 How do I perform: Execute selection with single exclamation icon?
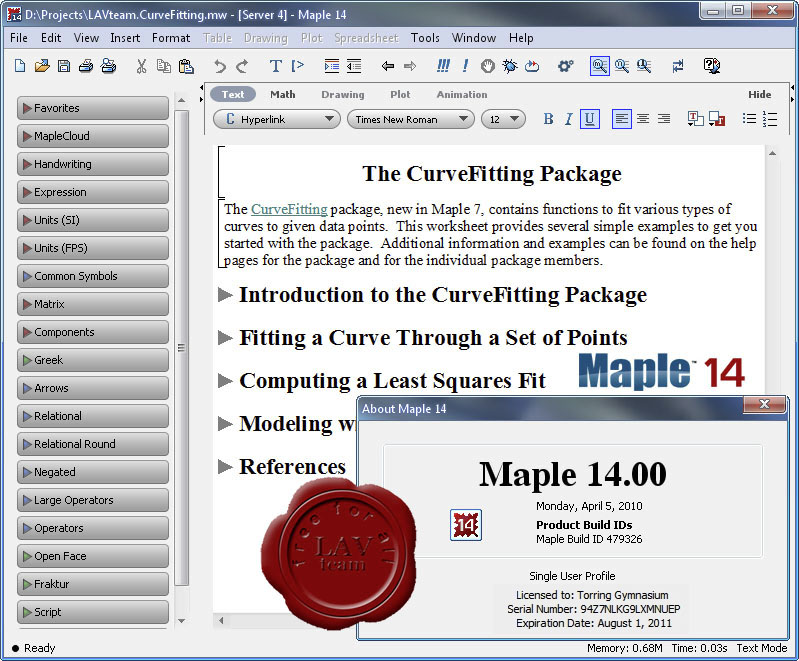point(465,66)
